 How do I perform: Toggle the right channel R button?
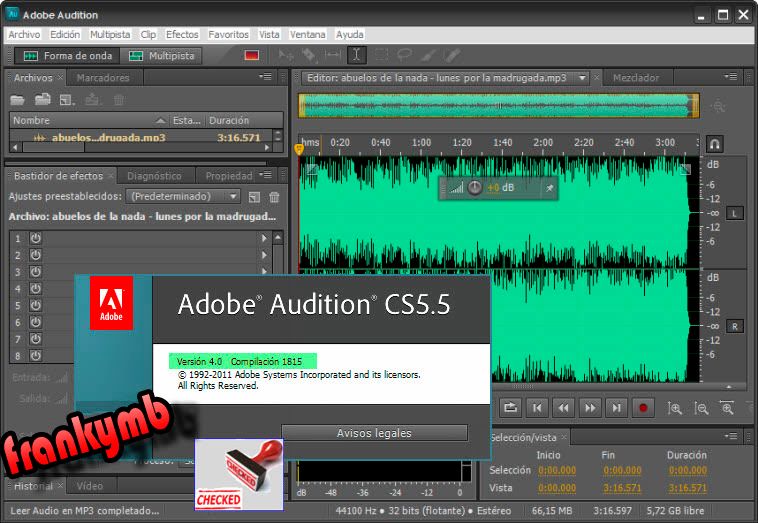click(734, 326)
